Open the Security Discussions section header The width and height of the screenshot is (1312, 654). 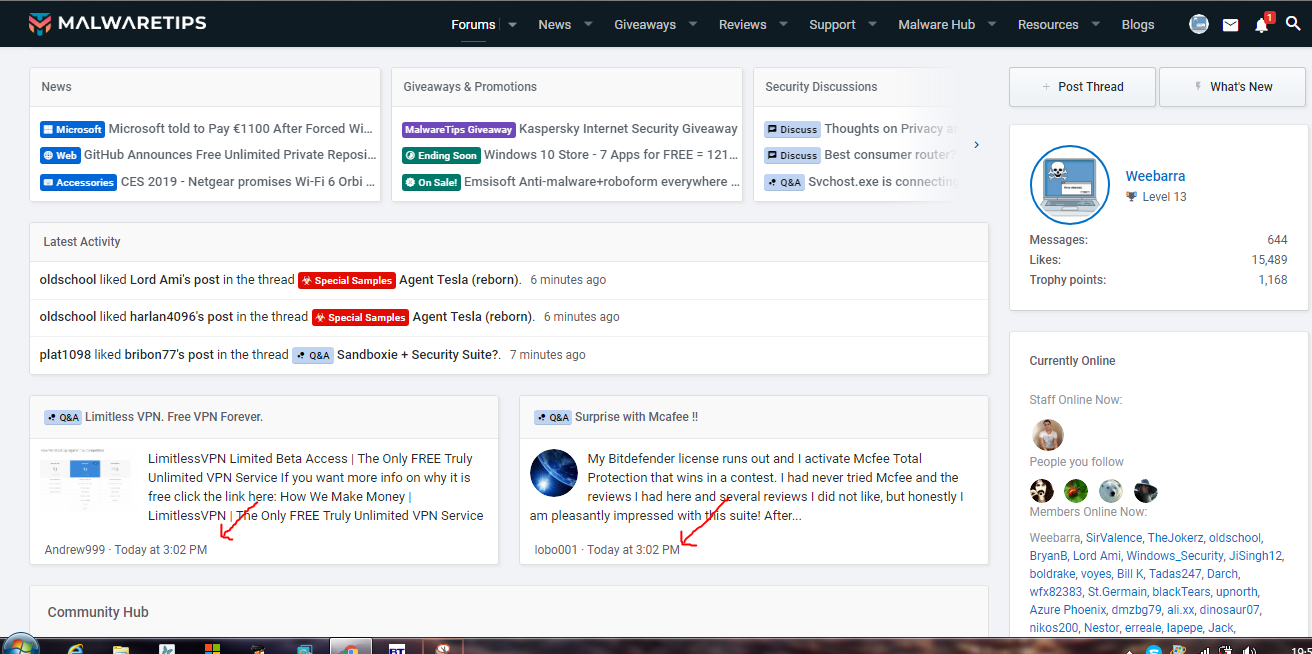point(821,87)
